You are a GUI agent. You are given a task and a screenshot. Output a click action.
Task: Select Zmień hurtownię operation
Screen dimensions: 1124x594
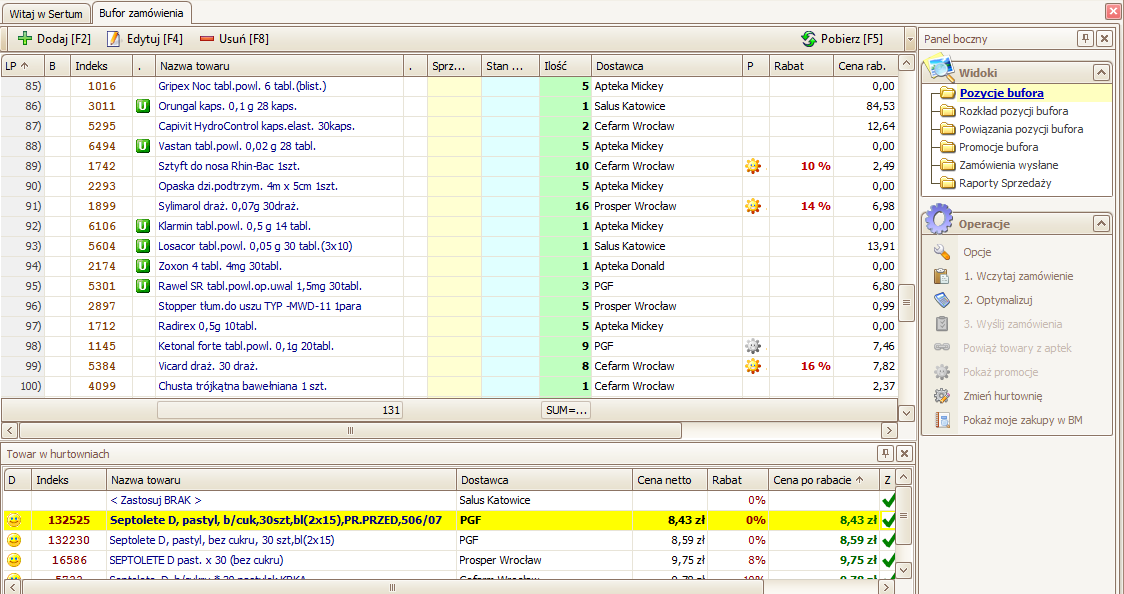(x=1002, y=396)
